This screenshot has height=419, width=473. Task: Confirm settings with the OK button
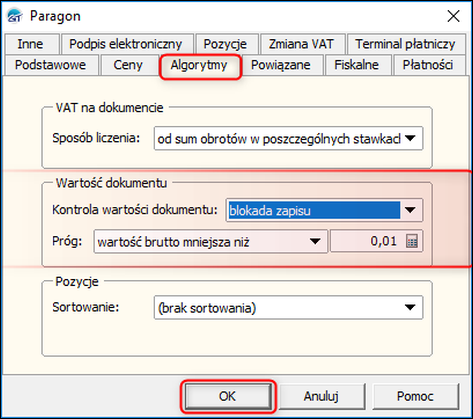click(228, 396)
